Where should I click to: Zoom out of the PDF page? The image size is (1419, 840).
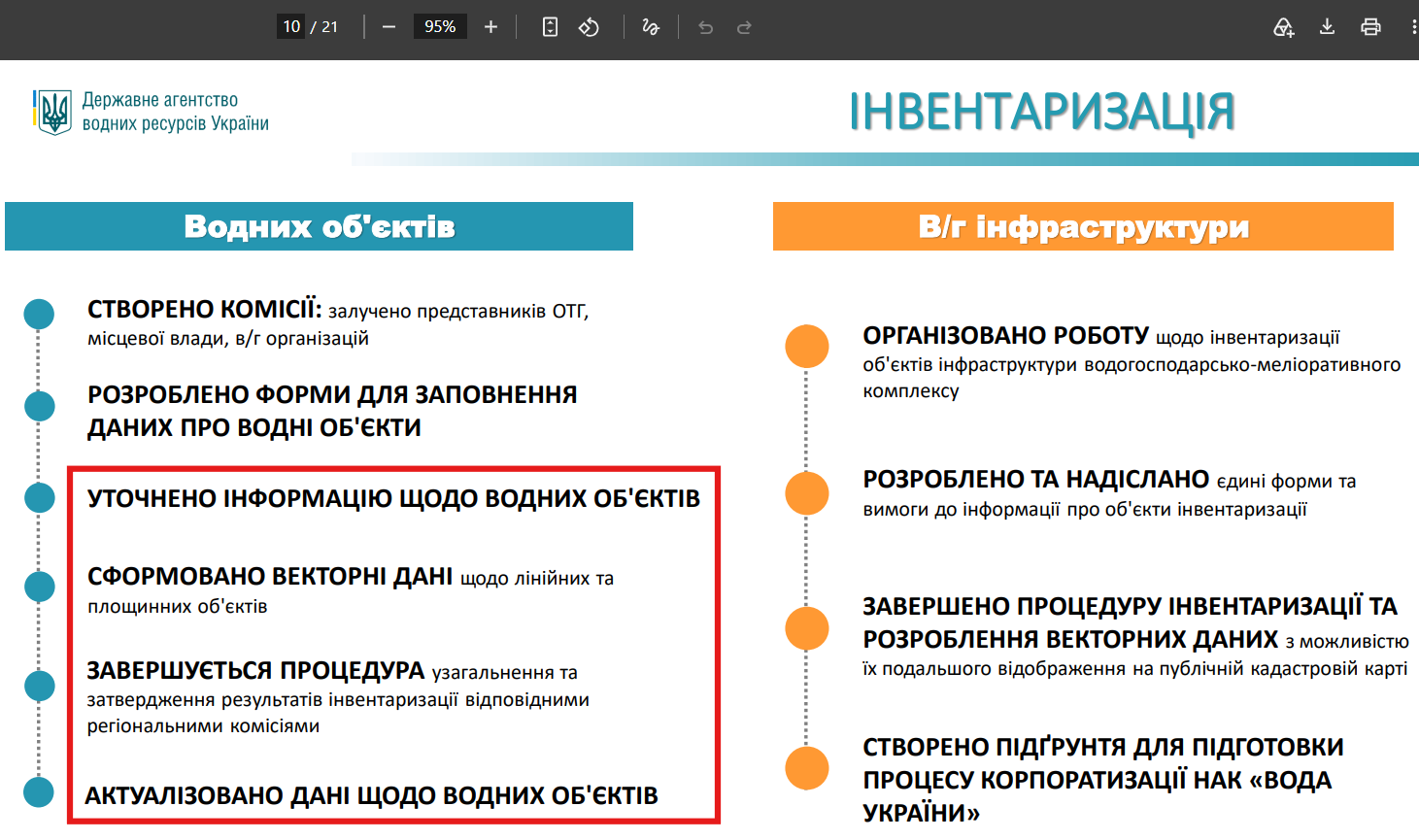[389, 27]
